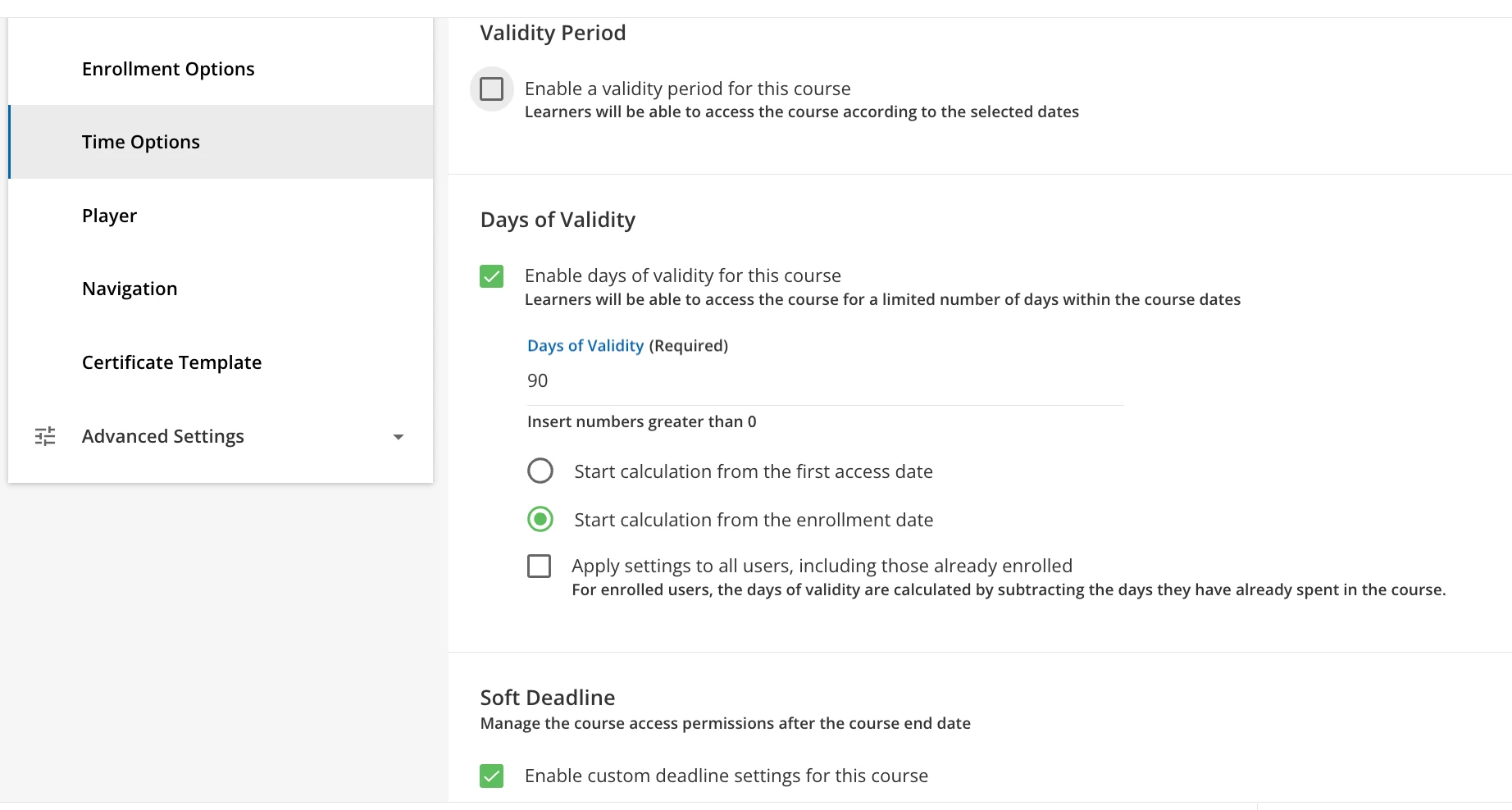This screenshot has width=1512, height=810.
Task: Open the Player settings section
Action: (109, 216)
